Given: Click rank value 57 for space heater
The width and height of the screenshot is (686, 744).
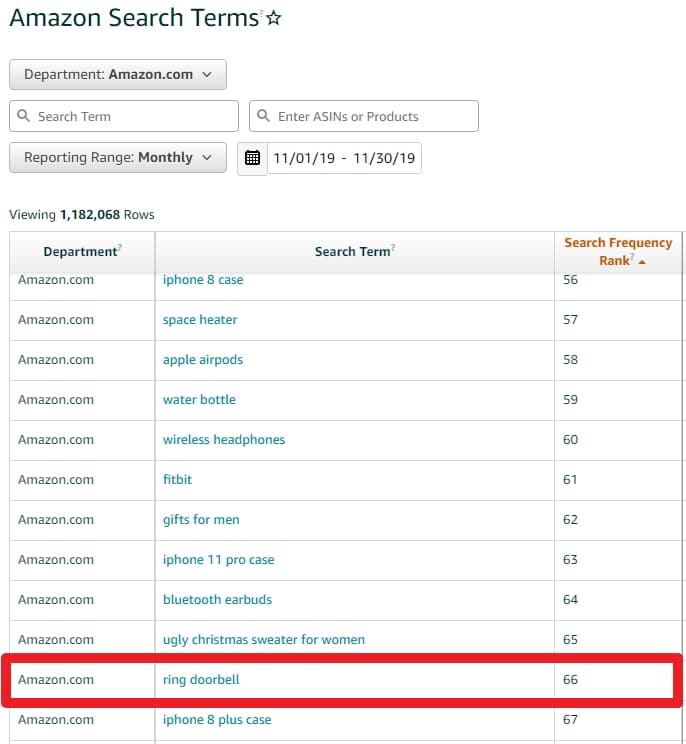Looking at the screenshot, I should pyautogui.click(x=570, y=320).
